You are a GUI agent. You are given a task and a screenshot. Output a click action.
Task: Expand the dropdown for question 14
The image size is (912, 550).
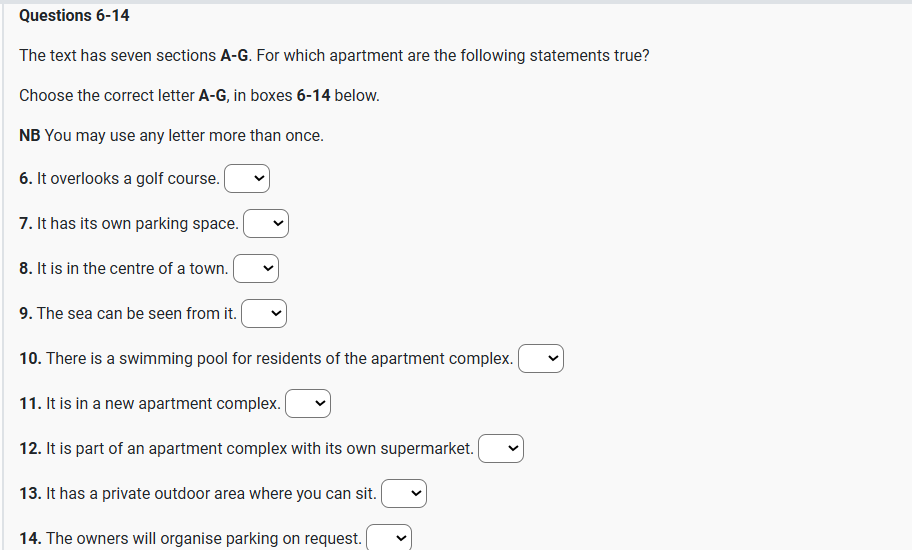(389, 538)
